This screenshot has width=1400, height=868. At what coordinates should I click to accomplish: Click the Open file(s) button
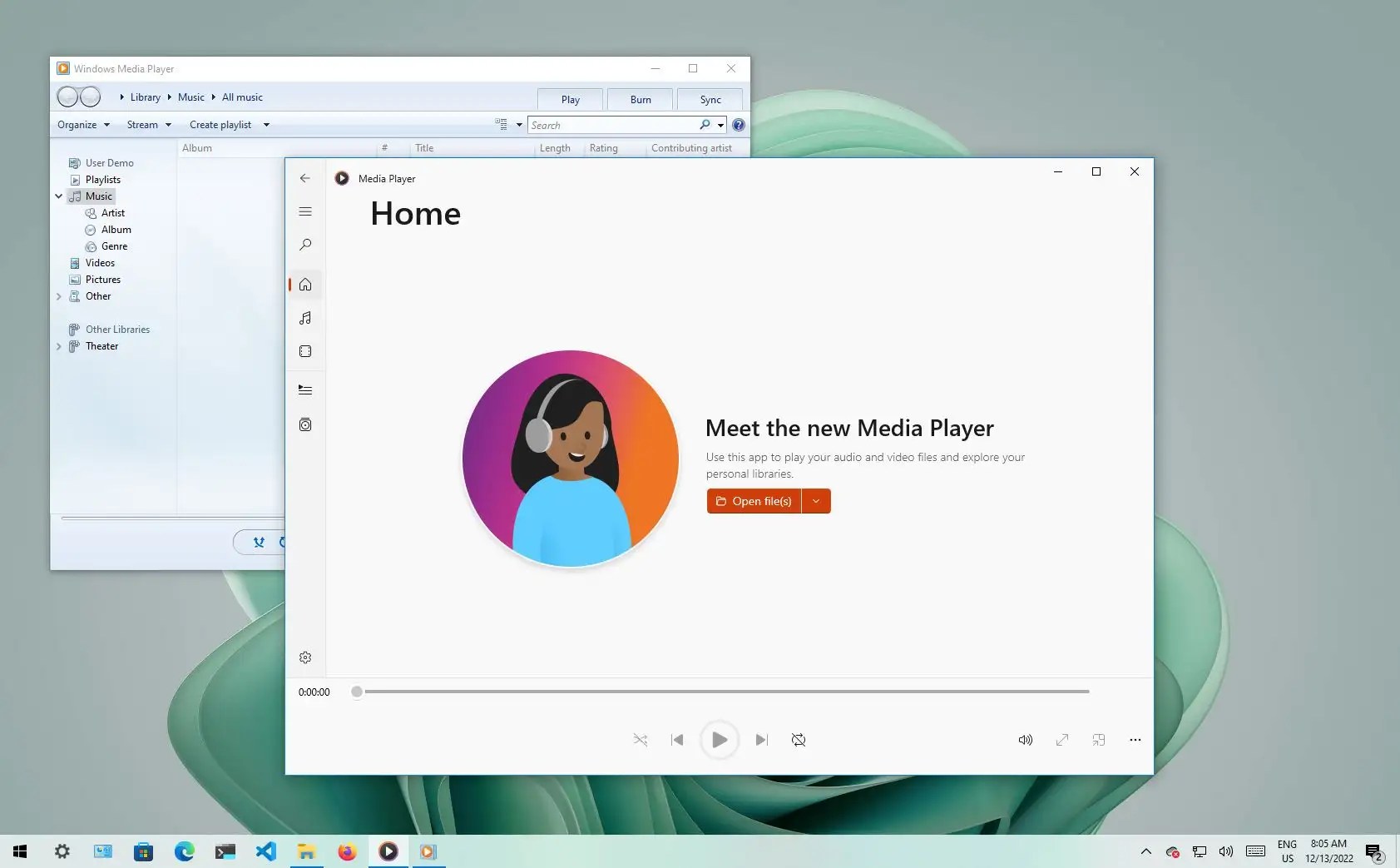[757, 500]
